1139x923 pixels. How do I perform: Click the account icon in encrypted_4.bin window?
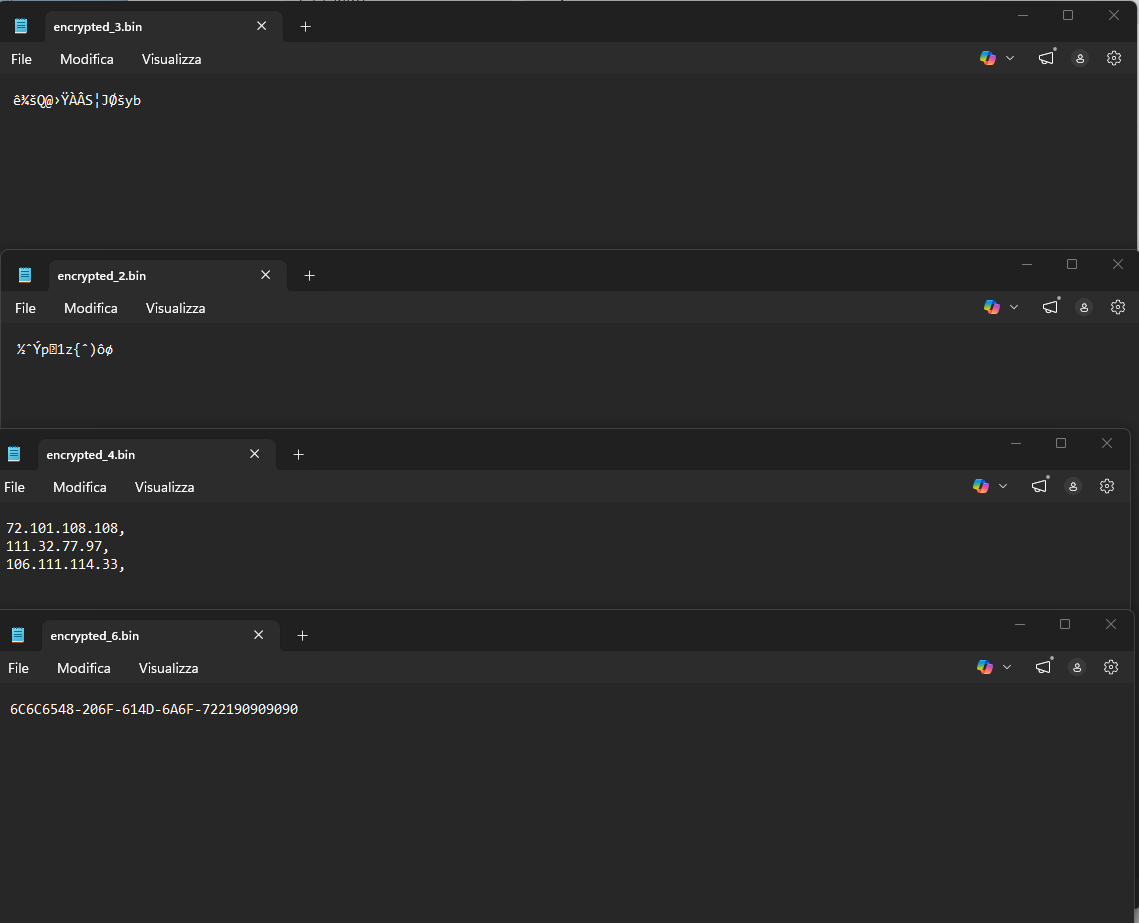[x=1073, y=486]
